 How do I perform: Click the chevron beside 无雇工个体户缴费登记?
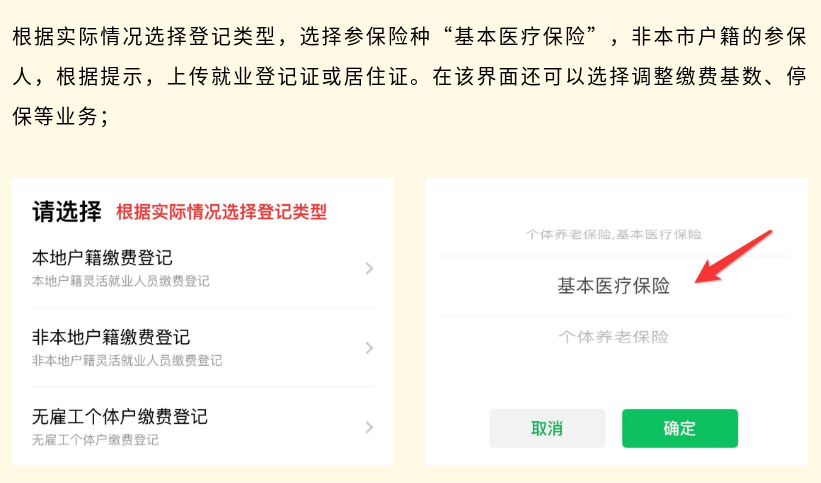(x=369, y=427)
